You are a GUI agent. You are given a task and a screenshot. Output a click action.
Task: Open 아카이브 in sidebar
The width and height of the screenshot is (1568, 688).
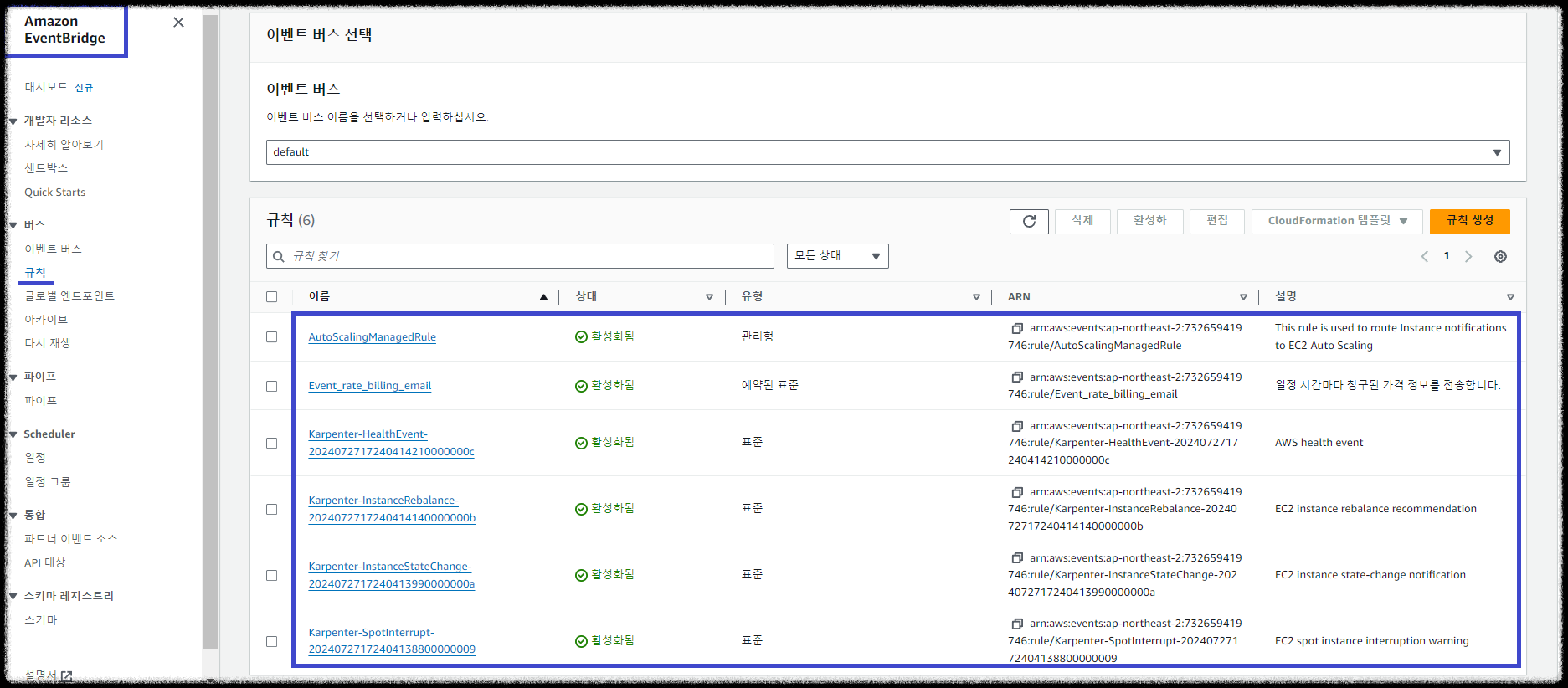pos(46,320)
